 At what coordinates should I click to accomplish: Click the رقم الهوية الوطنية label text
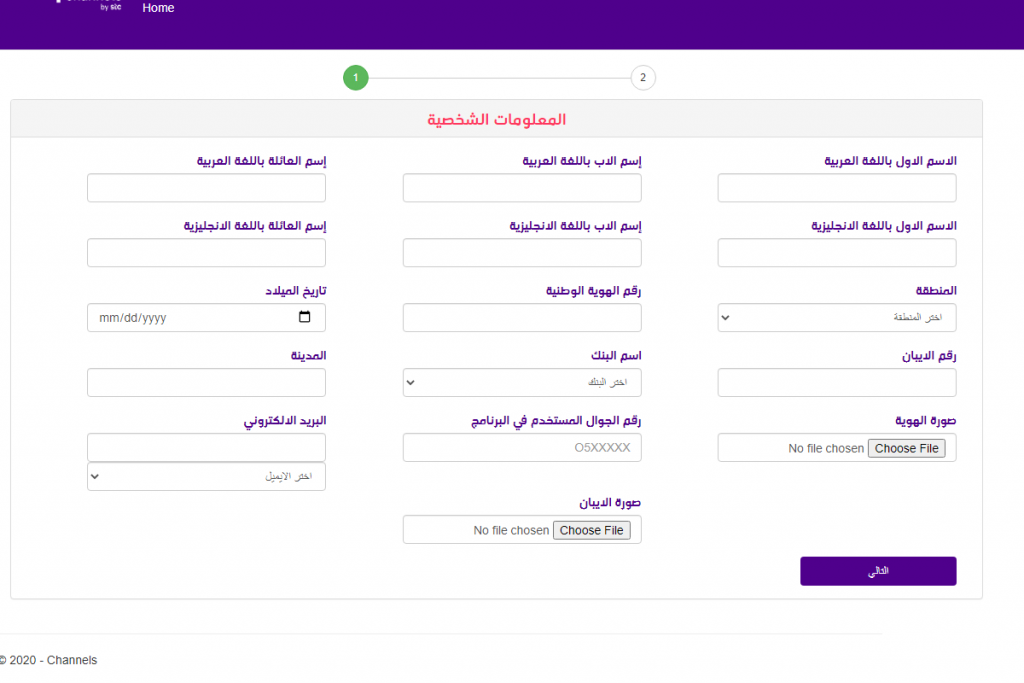(594, 291)
